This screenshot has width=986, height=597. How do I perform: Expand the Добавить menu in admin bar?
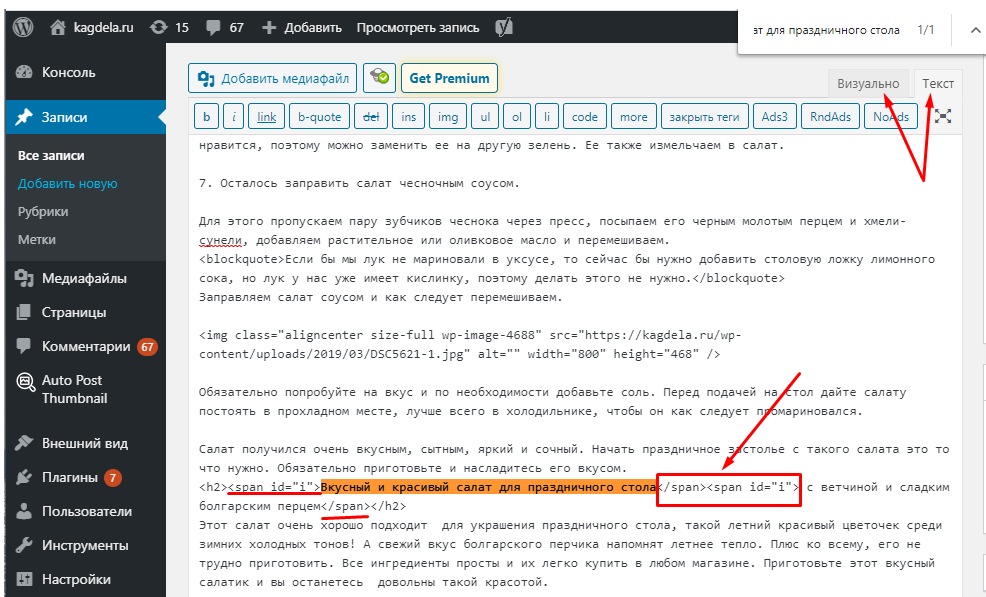[x=301, y=27]
